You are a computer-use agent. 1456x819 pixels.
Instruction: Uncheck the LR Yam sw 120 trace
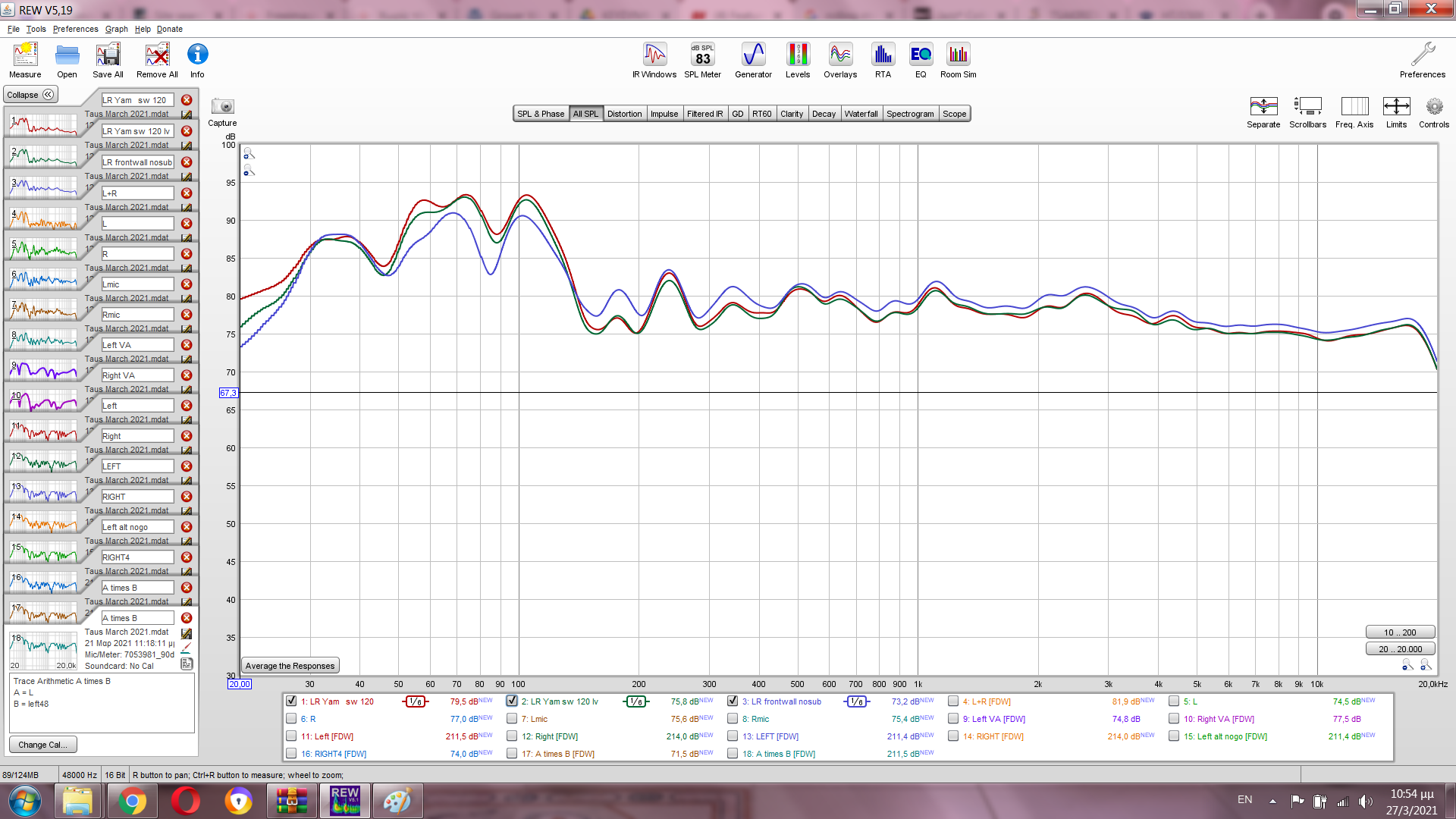291,701
